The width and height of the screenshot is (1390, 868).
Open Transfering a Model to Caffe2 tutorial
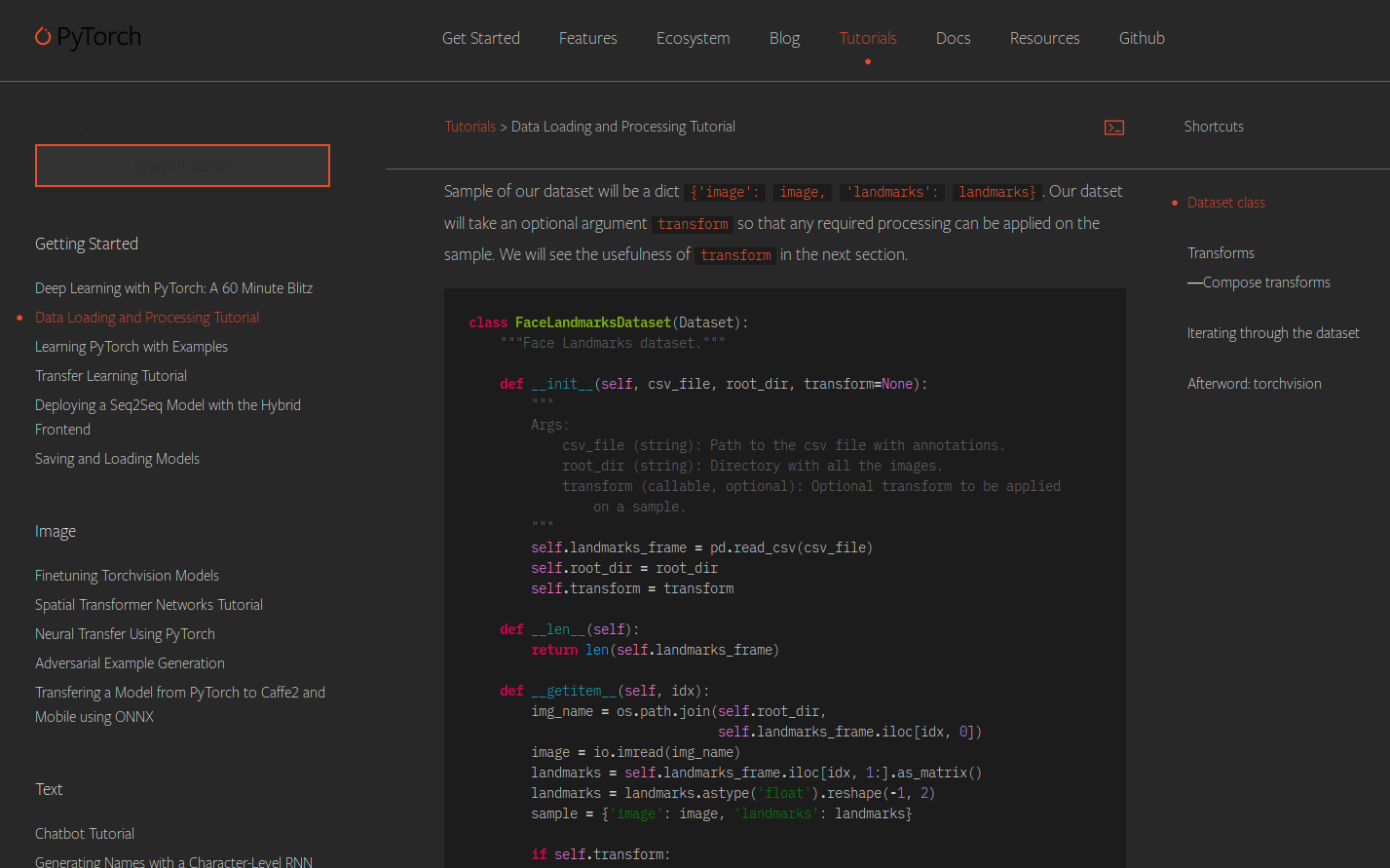tap(180, 704)
